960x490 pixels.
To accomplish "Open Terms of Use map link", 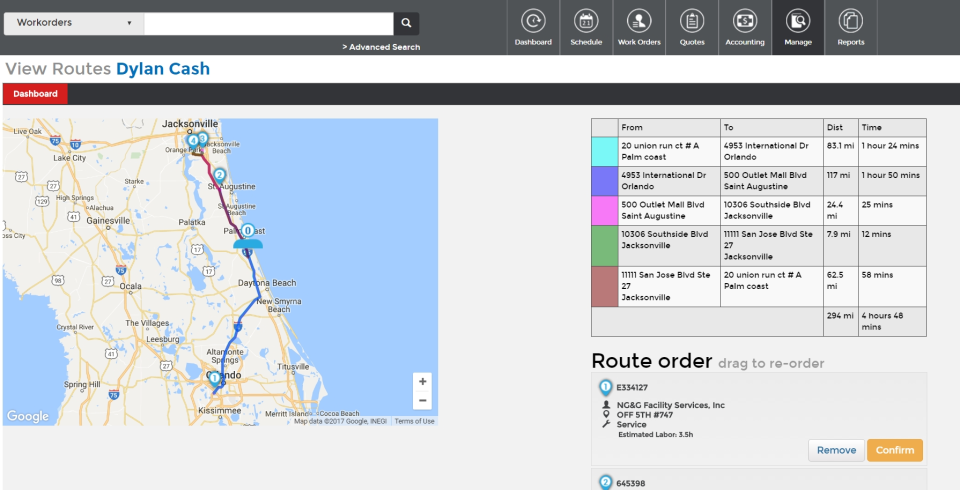I will click(x=414, y=421).
